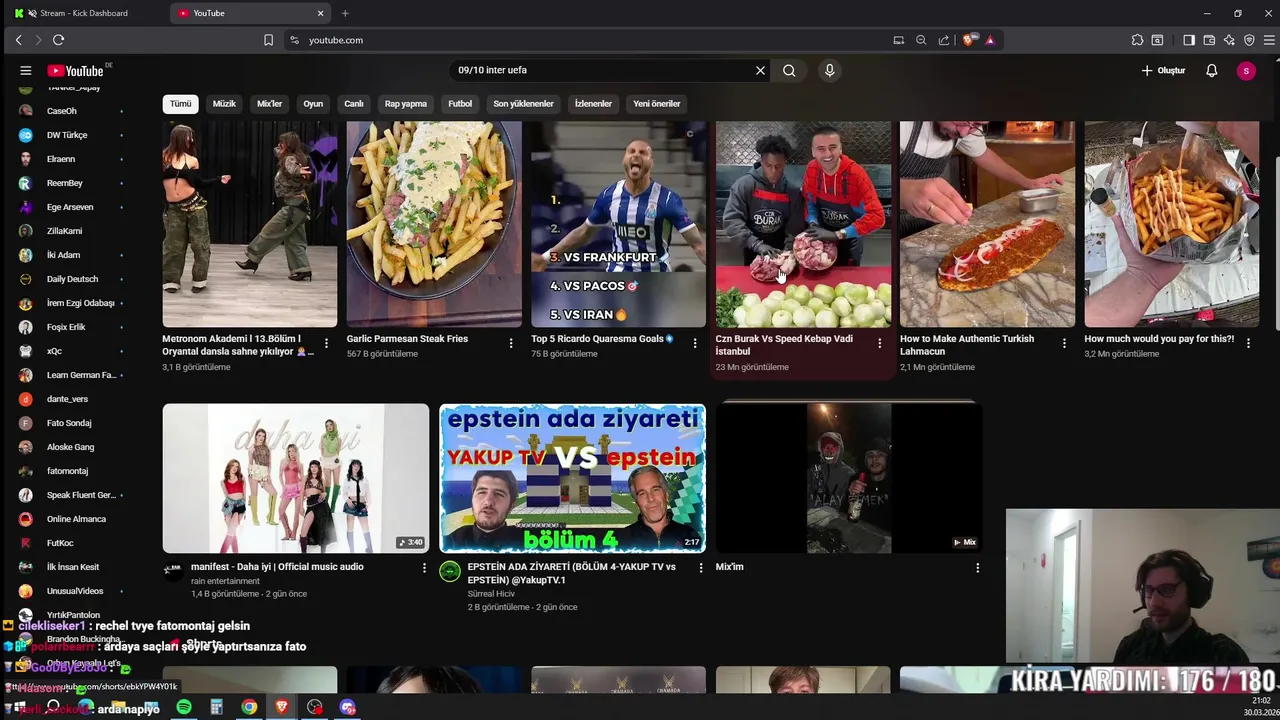Open xQc subscription in sidebar
Screen dimensions: 1280x720
click(54, 351)
